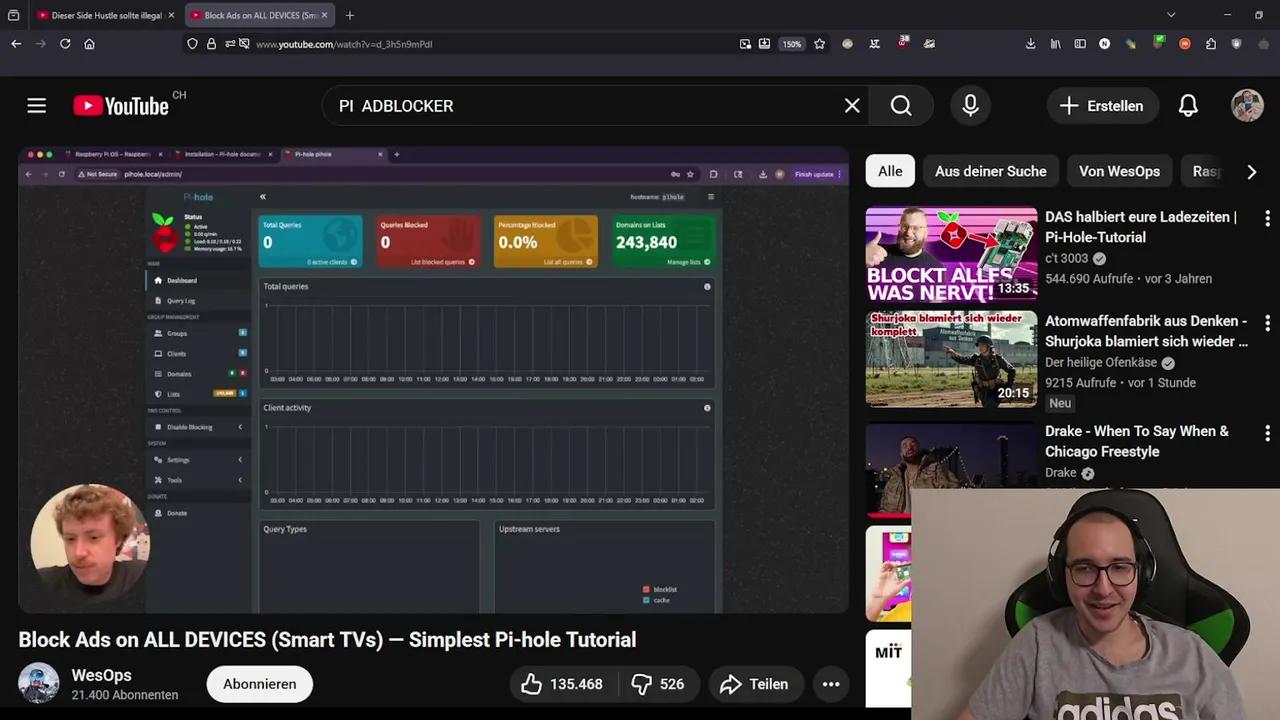Bookmark this page with the star
This screenshot has width=1280, height=720.
(820, 44)
